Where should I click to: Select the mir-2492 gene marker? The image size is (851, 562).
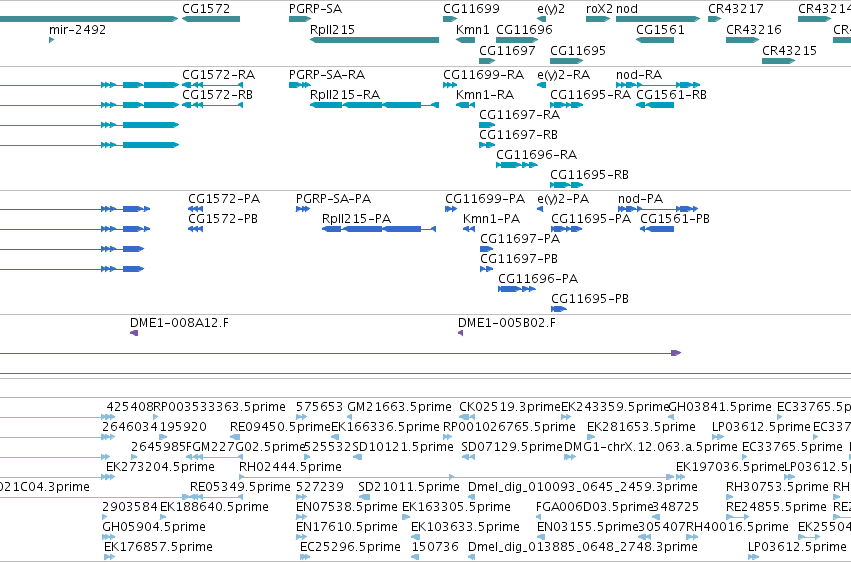(52, 40)
